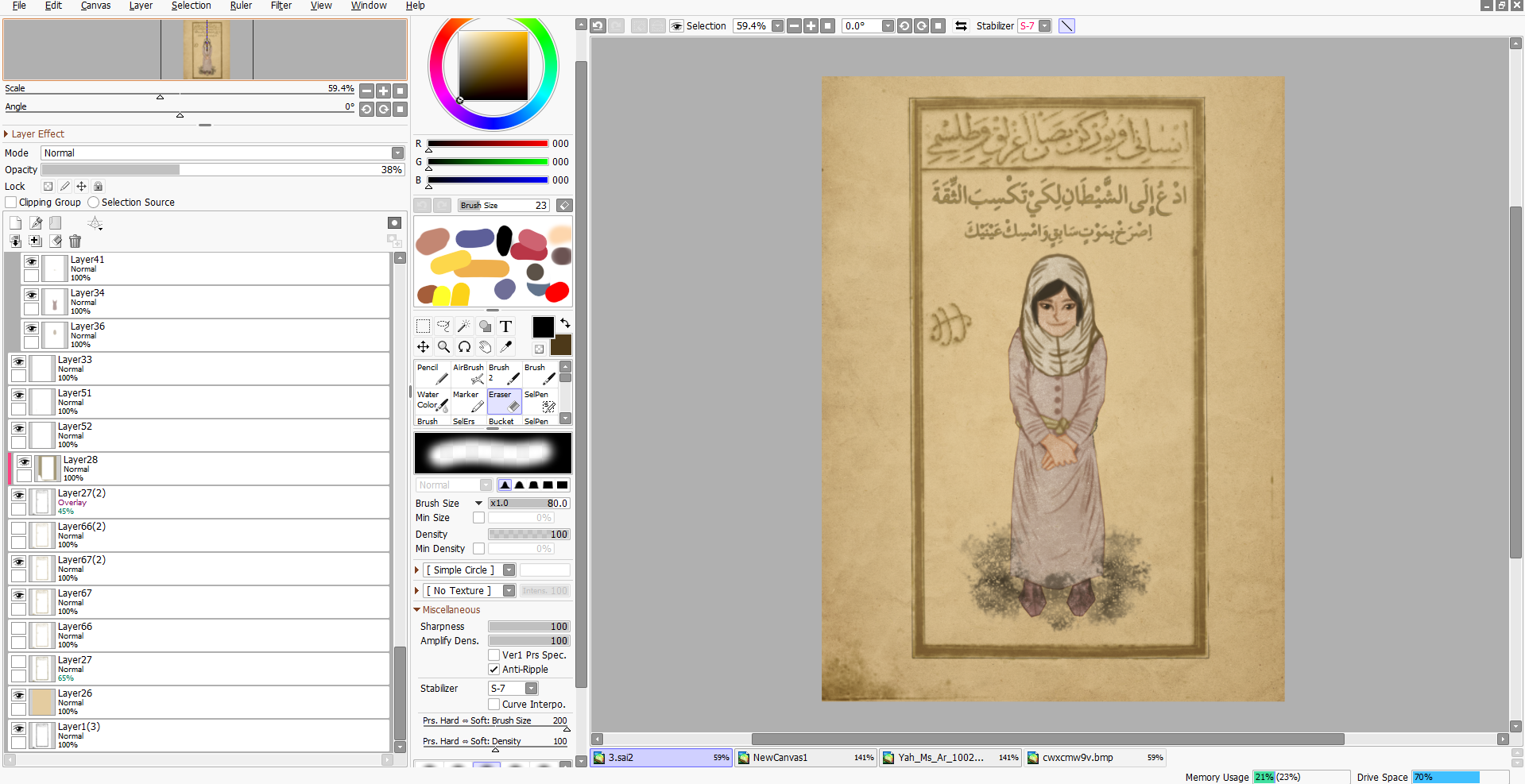Select the rectangular selection tool
This screenshot has width=1525, height=784.
[x=423, y=326]
